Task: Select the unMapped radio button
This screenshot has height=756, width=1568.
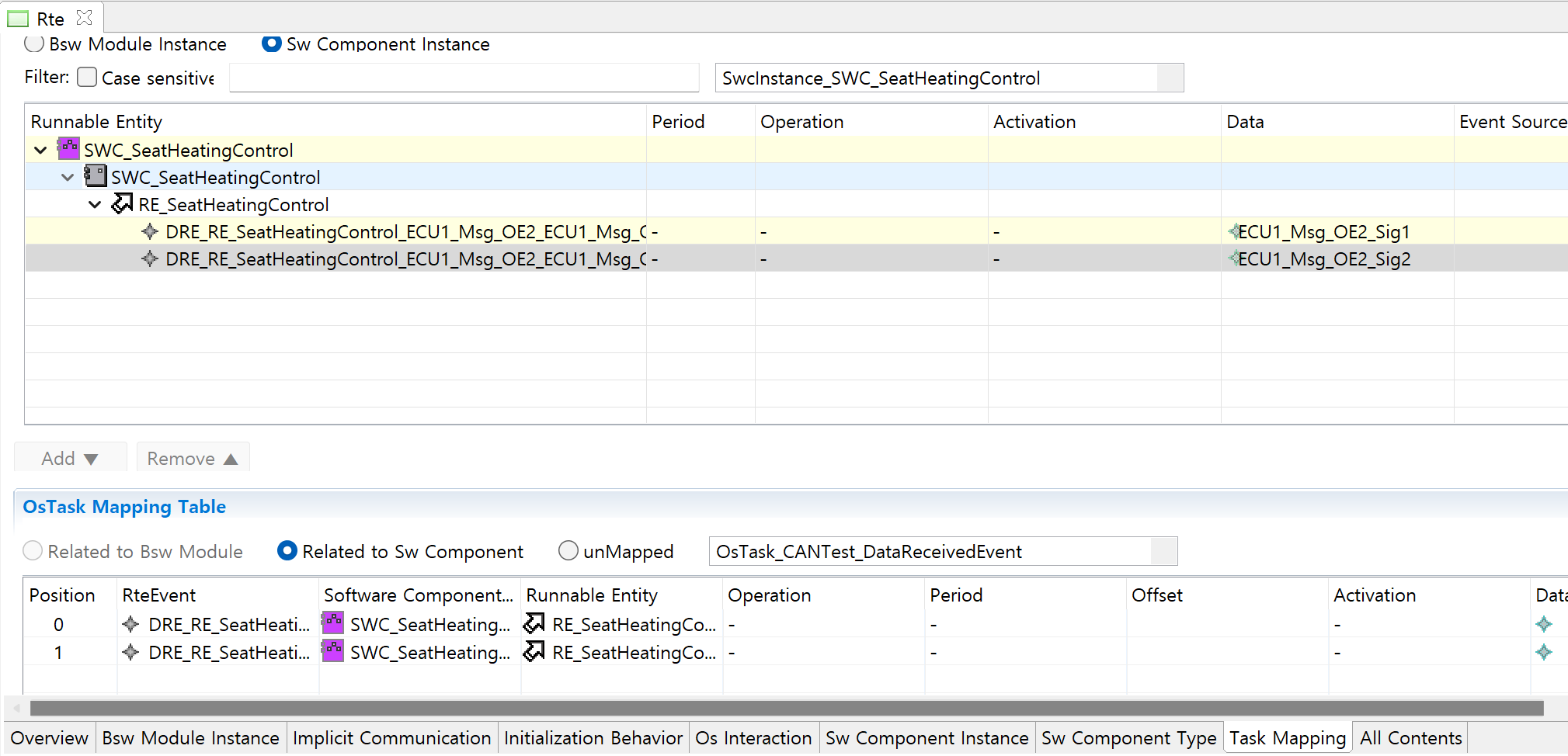Action: click(568, 550)
